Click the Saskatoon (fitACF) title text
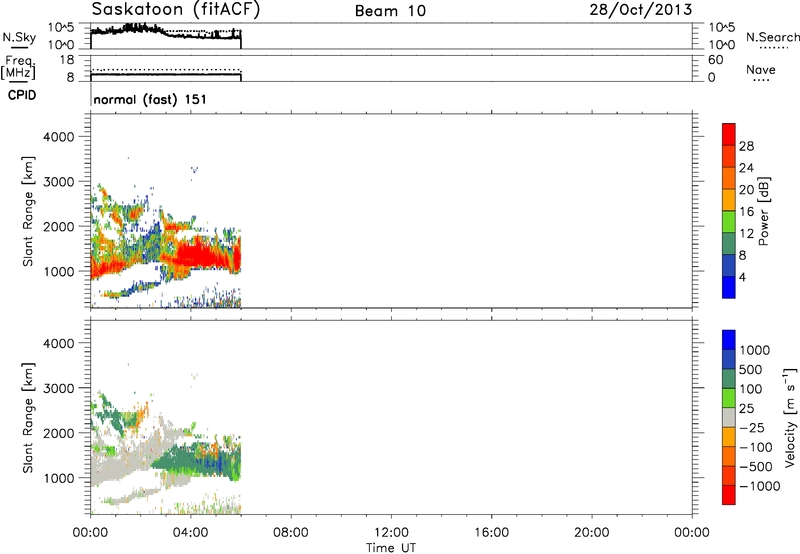The width and height of the screenshot is (800, 554). pos(176,10)
